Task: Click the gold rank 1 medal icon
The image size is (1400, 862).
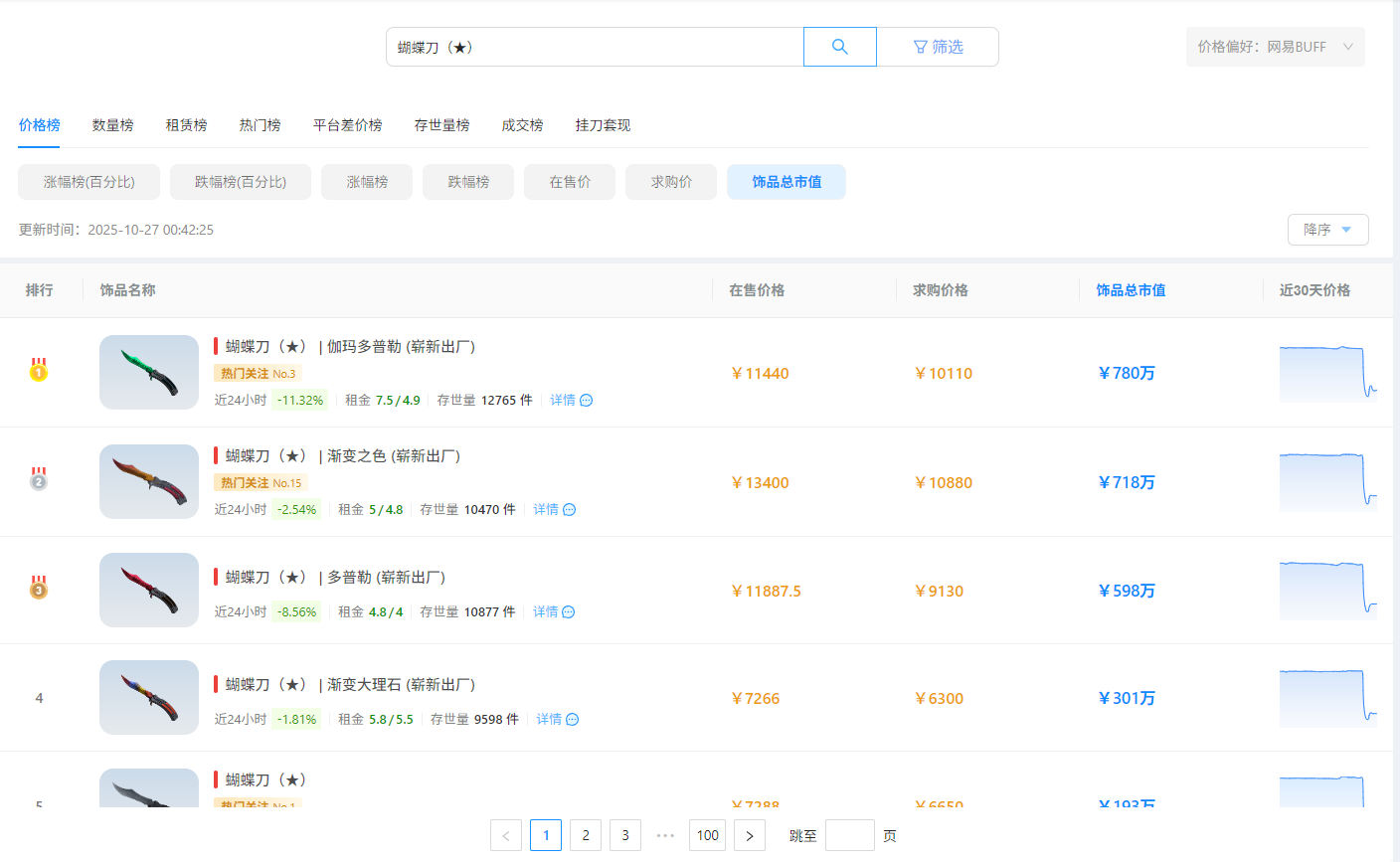Action: [x=39, y=371]
